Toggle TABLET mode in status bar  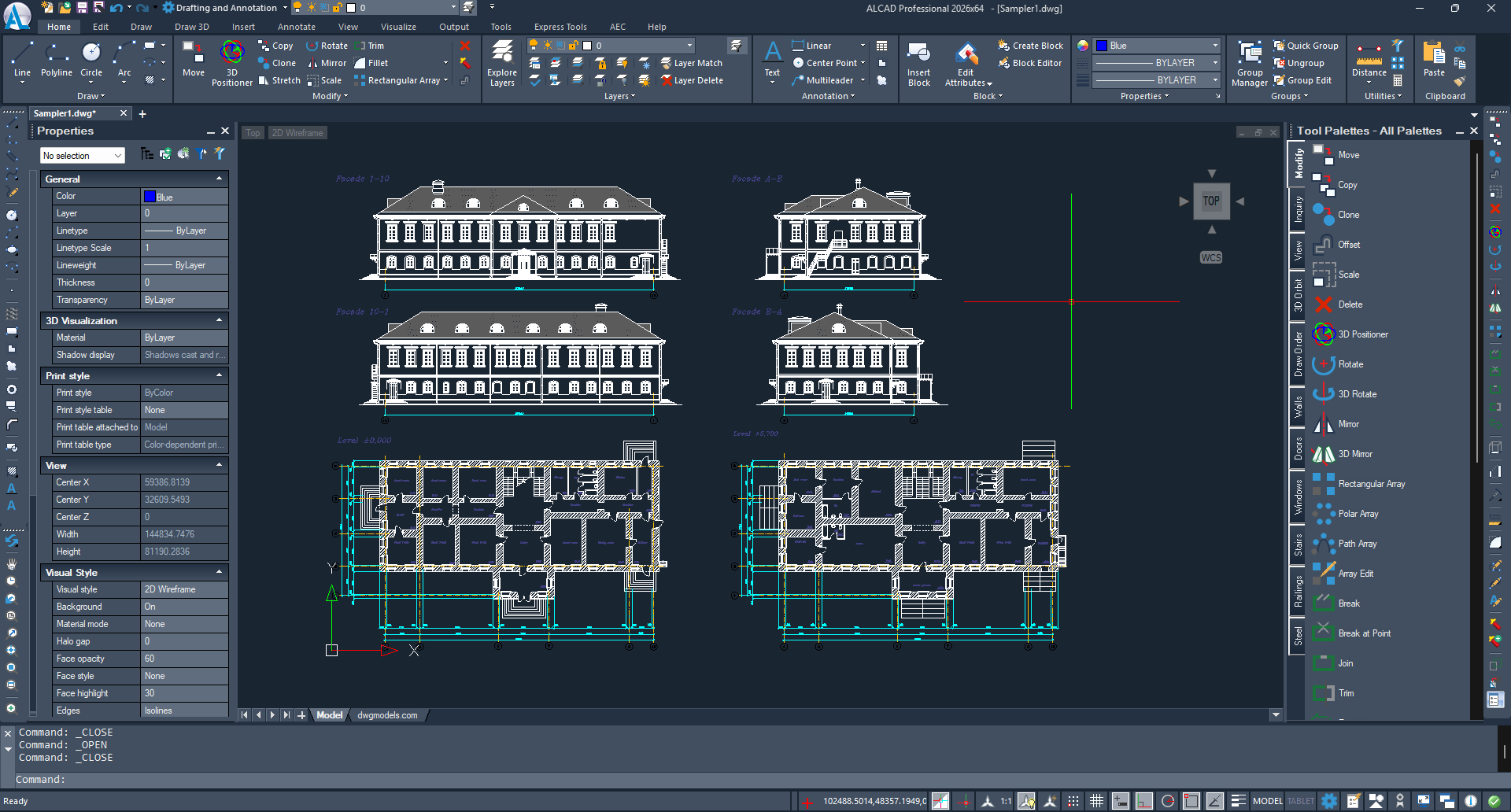click(x=1300, y=801)
